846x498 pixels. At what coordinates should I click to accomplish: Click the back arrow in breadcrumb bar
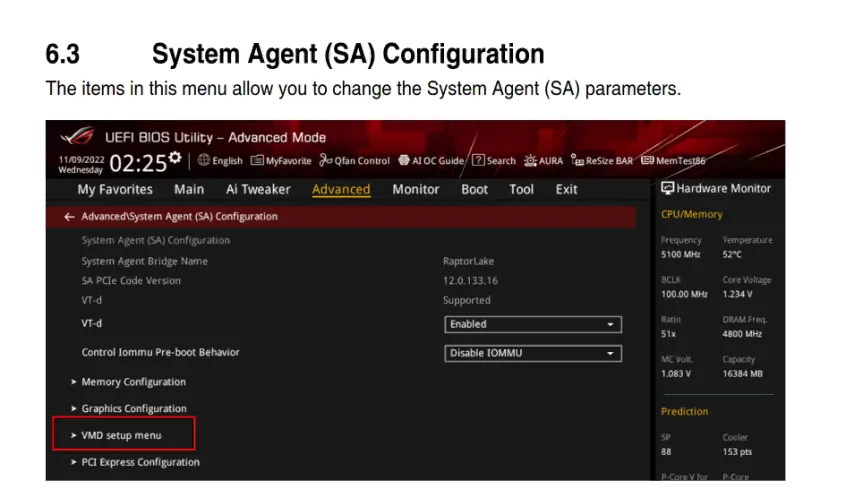[69, 217]
